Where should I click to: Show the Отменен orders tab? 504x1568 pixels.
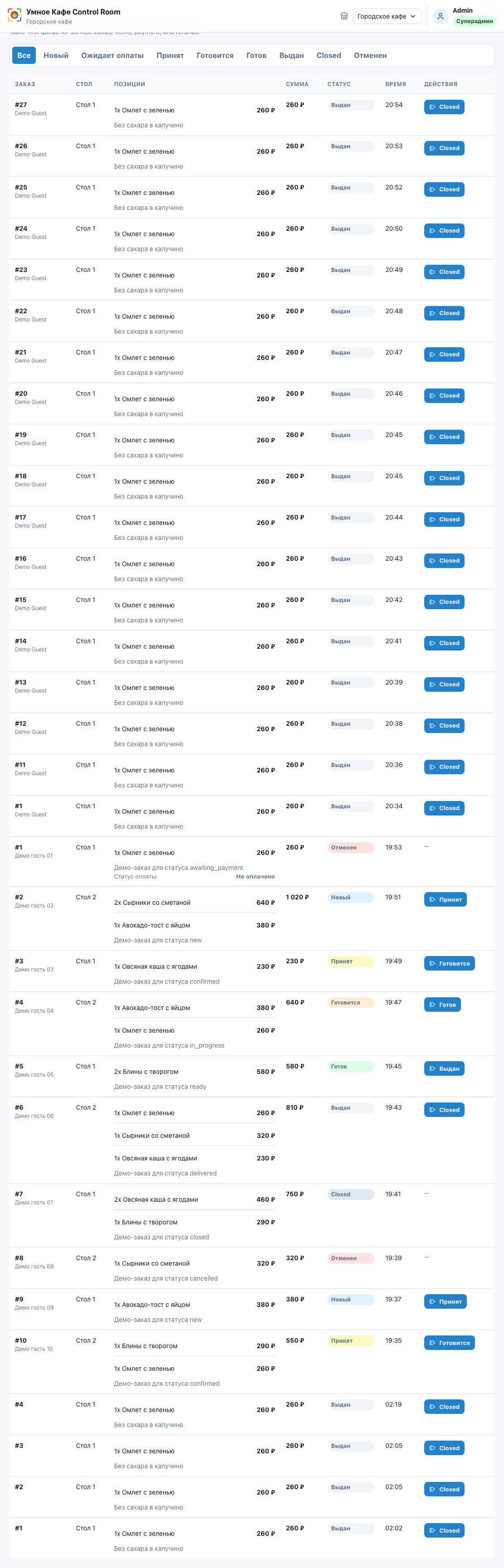coord(370,55)
